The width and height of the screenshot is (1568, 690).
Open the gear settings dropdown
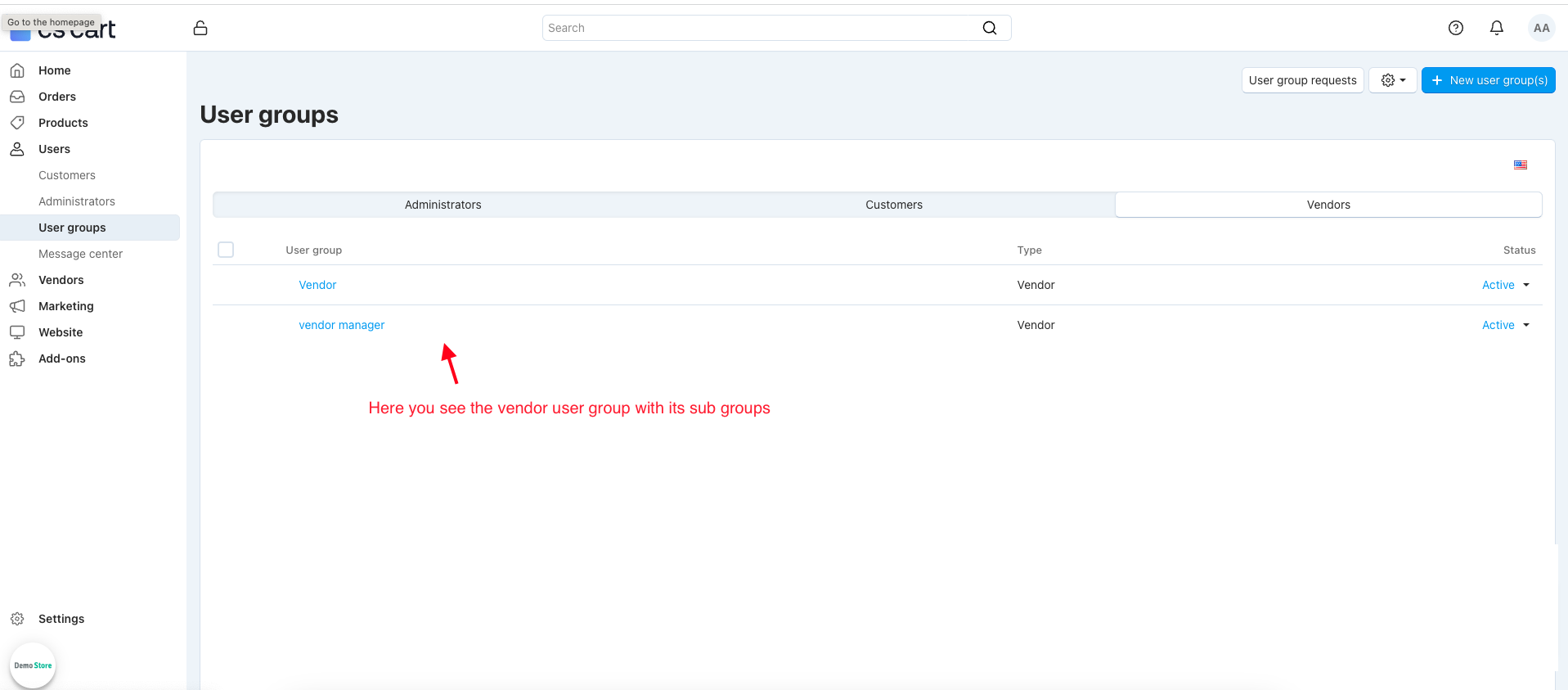click(x=1392, y=80)
